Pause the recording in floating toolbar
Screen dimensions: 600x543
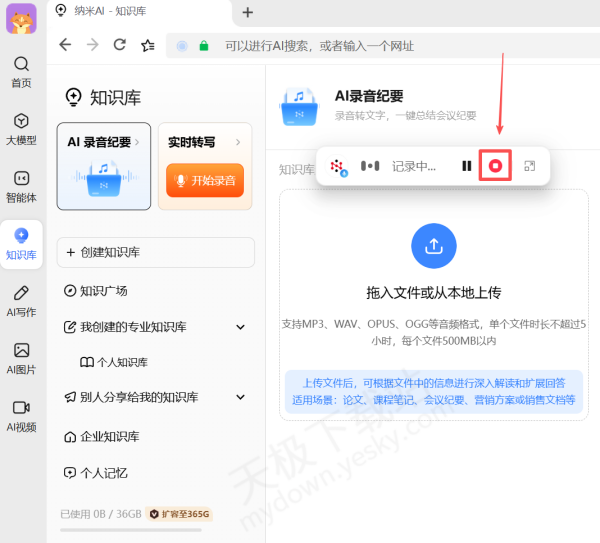coord(466,166)
